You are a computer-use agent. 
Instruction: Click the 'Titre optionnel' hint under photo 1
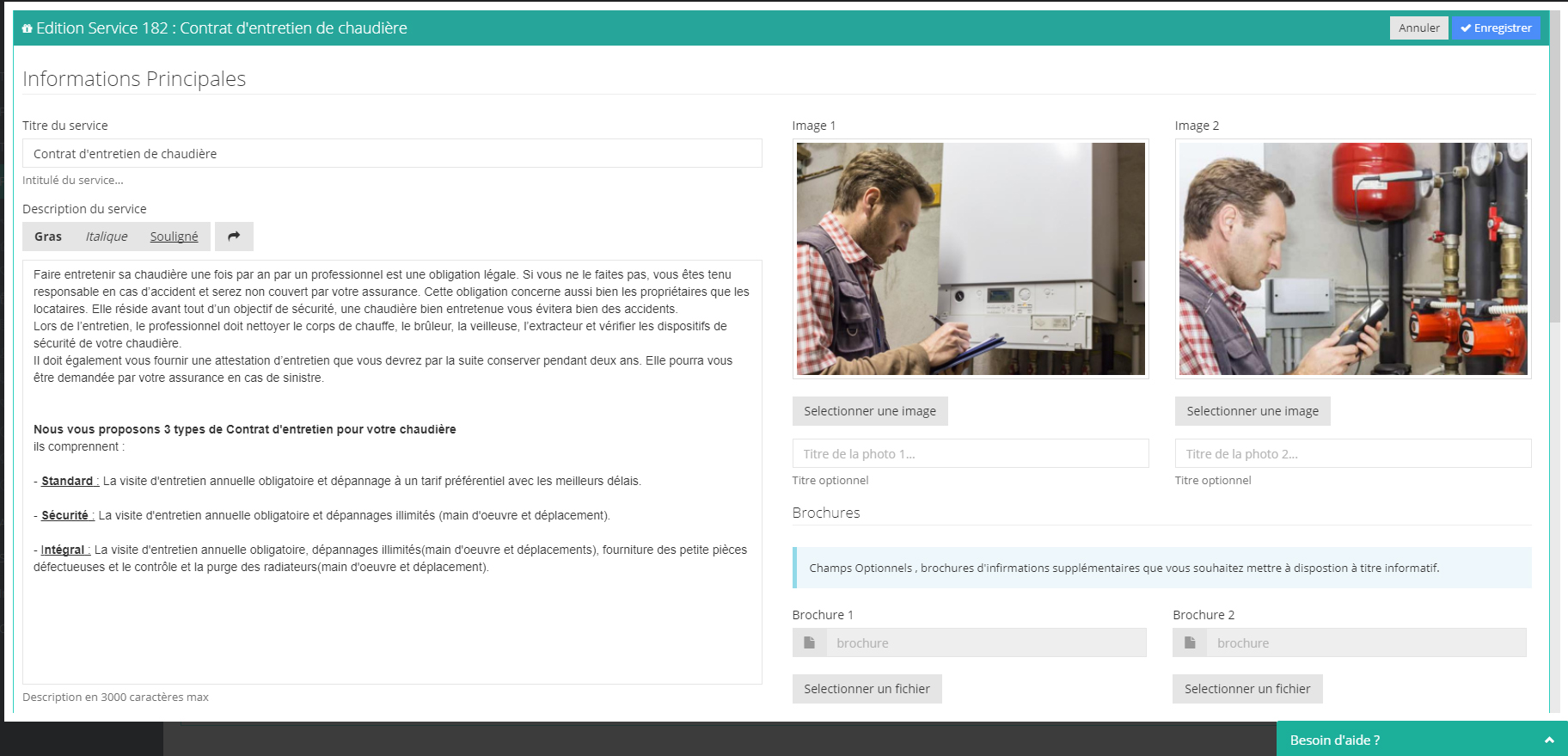(830, 480)
